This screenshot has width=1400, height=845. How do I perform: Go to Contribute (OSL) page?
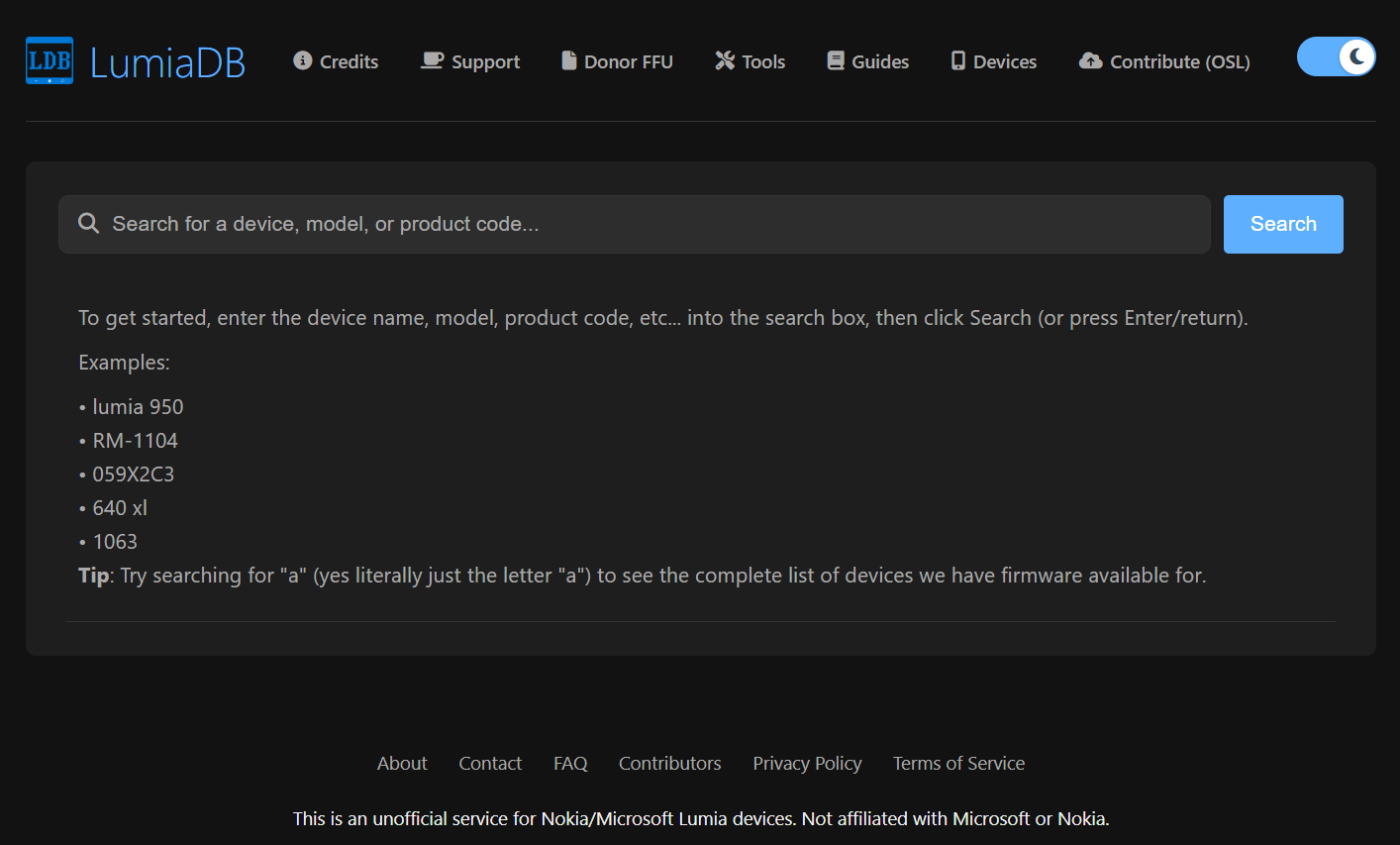coord(1179,61)
